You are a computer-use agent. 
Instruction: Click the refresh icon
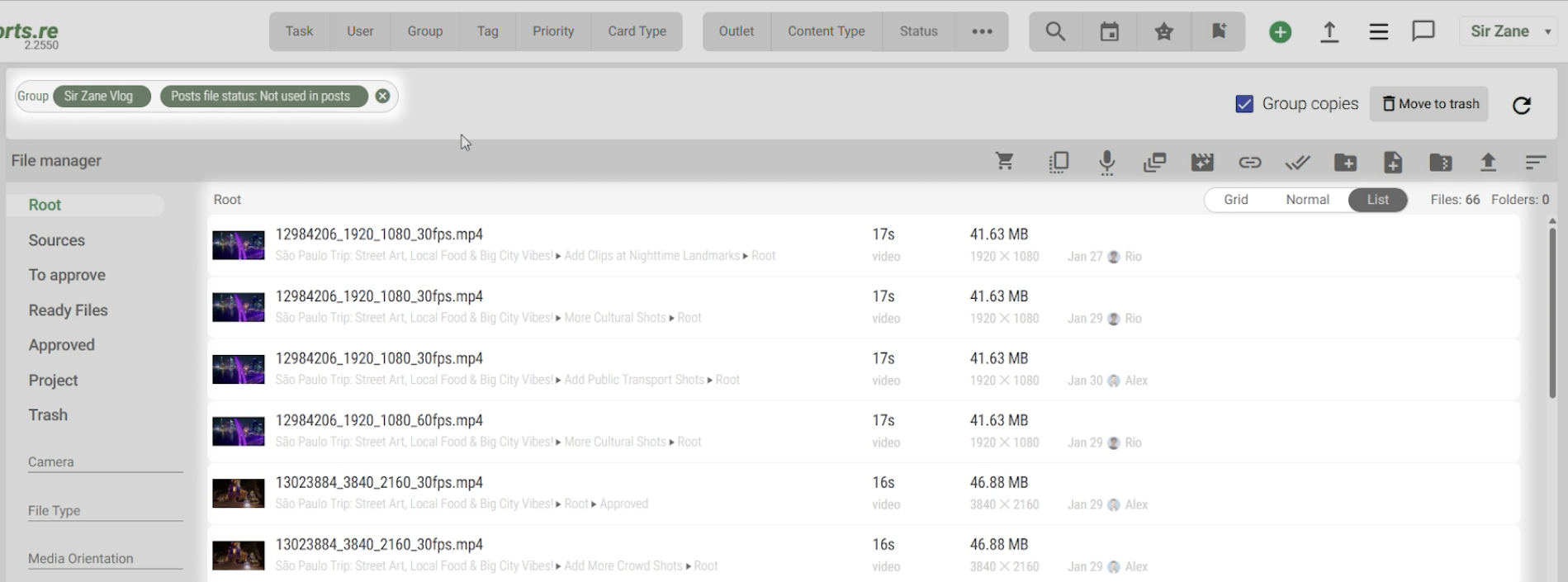tap(1521, 105)
